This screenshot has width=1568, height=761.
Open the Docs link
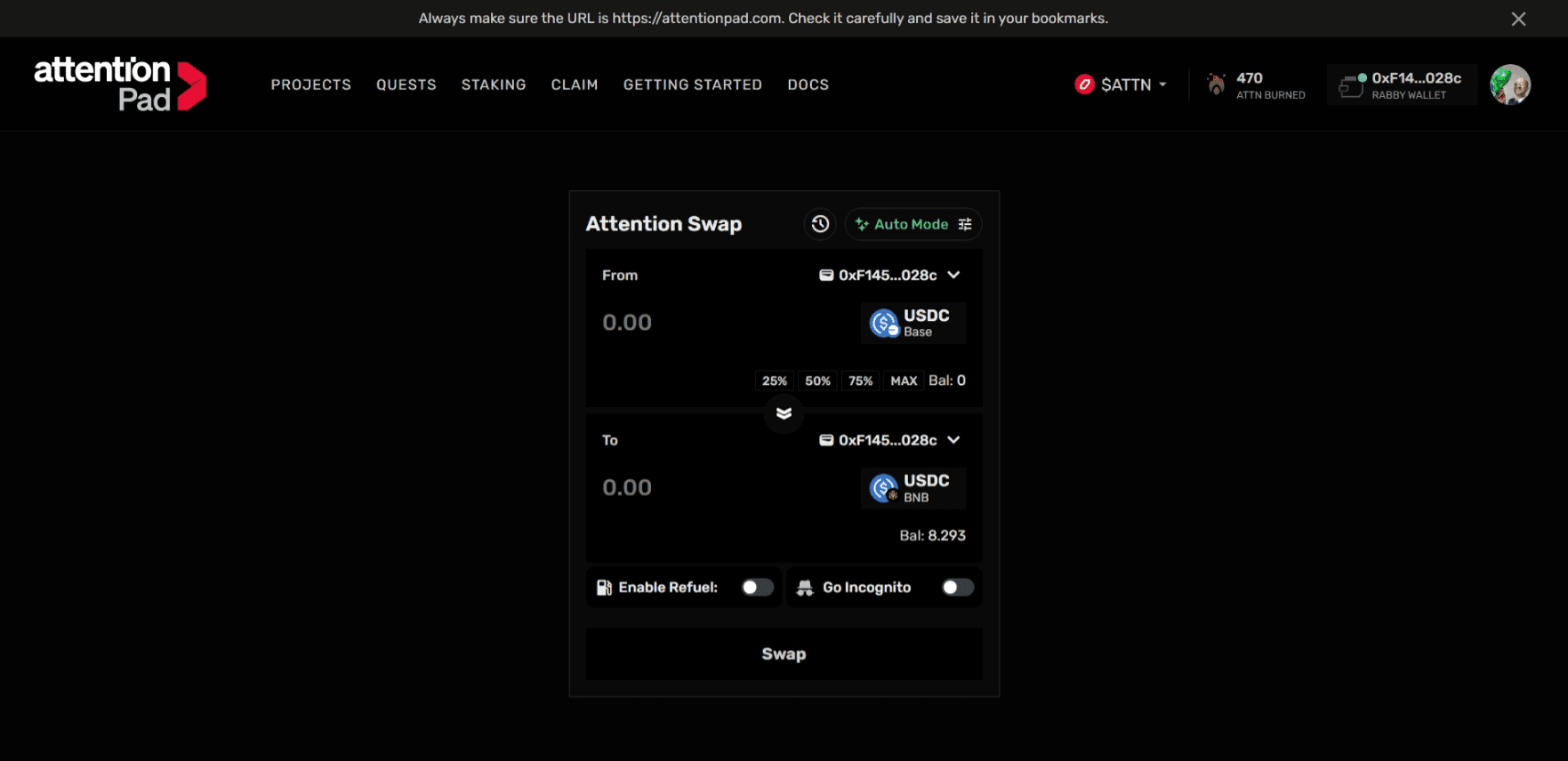pyautogui.click(x=808, y=84)
